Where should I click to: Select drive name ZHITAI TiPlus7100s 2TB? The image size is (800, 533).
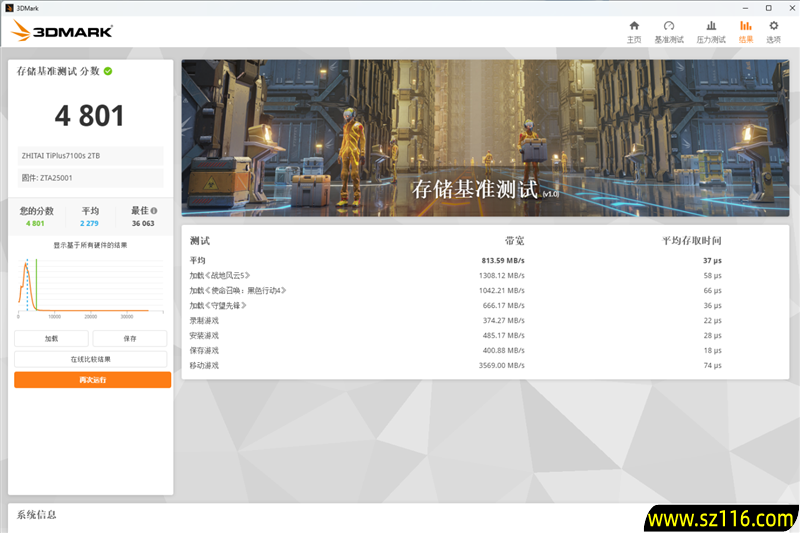pos(61,156)
